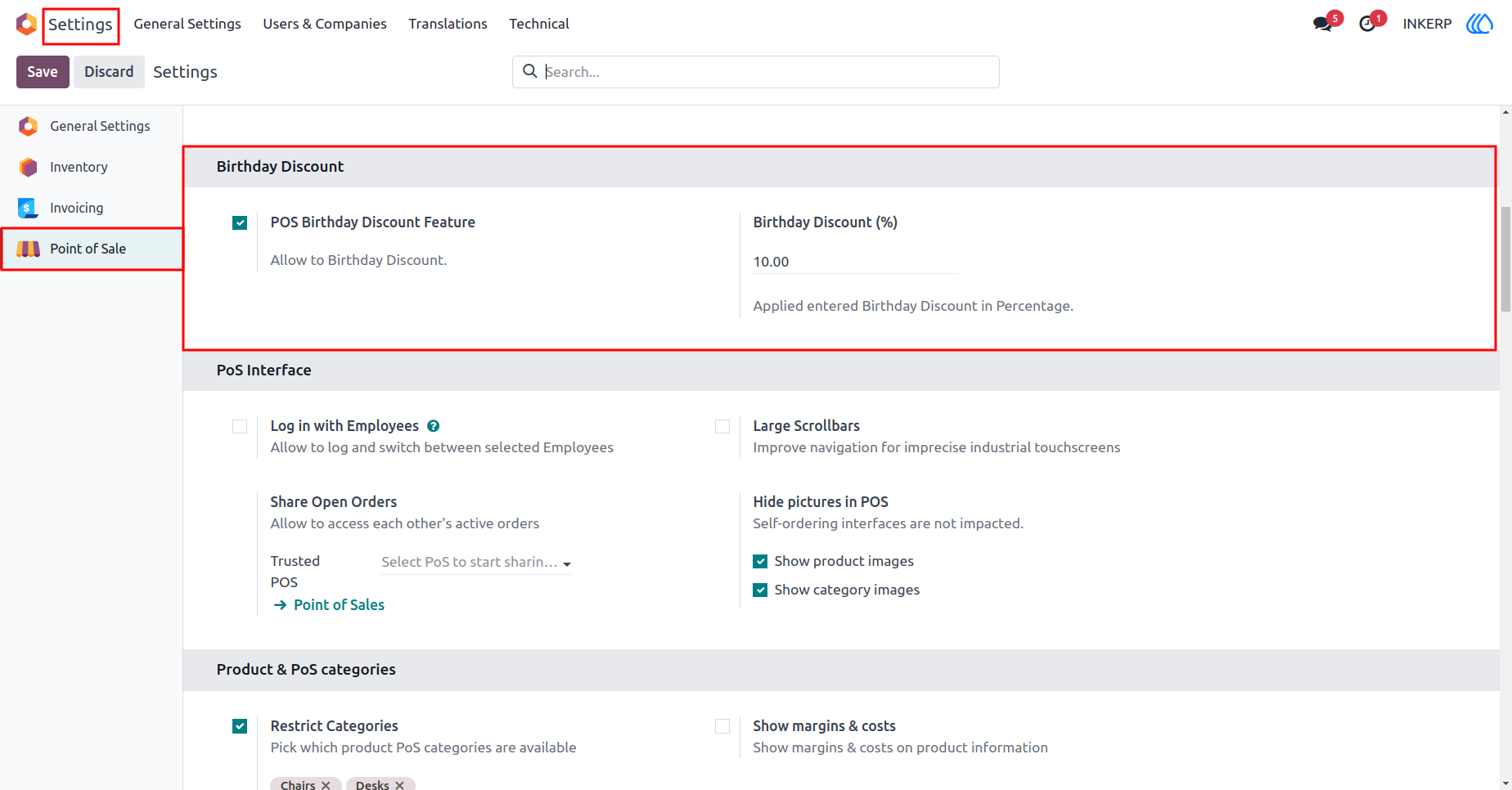The width and height of the screenshot is (1512, 790).
Task: Open the General Settings top menu
Action: (187, 24)
